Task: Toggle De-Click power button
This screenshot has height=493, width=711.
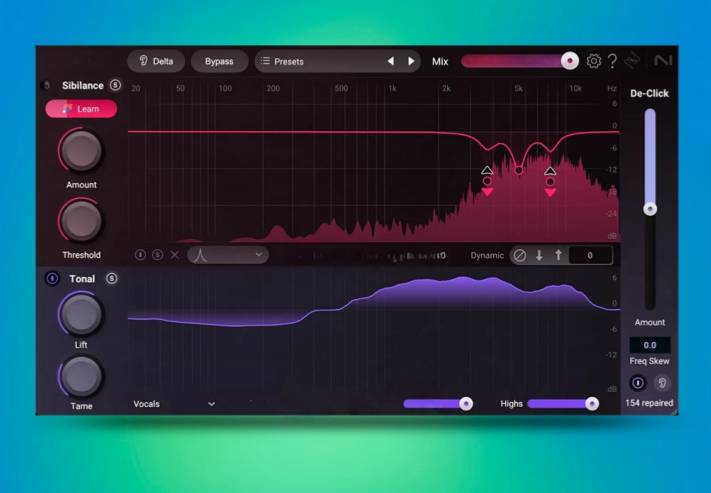Action: click(x=638, y=383)
